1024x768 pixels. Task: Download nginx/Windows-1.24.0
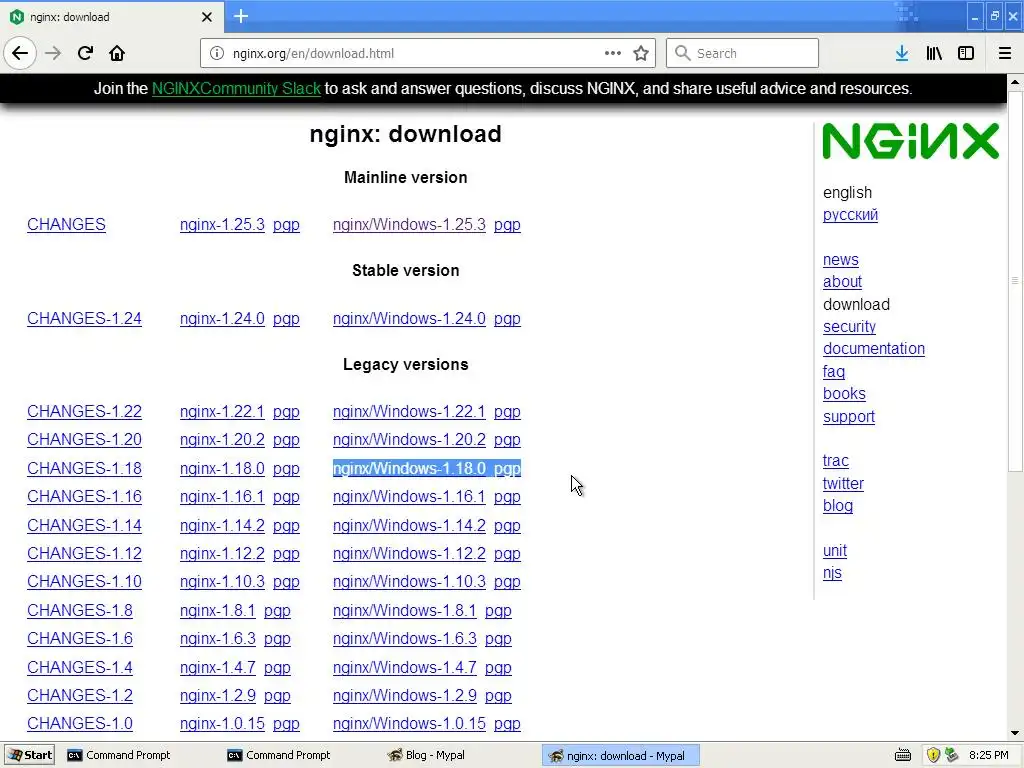(409, 319)
